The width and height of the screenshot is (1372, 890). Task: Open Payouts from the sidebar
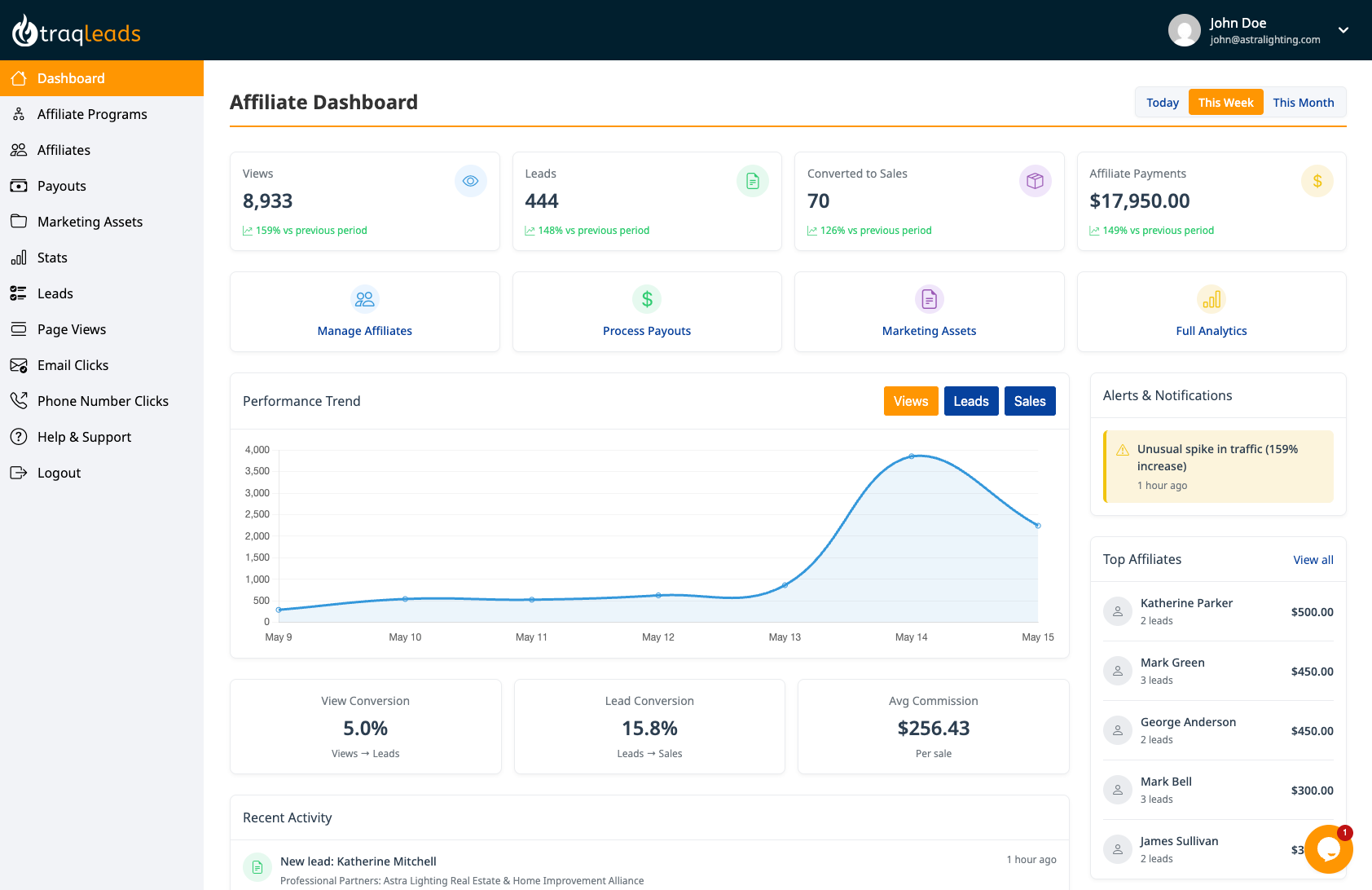[60, 186]
